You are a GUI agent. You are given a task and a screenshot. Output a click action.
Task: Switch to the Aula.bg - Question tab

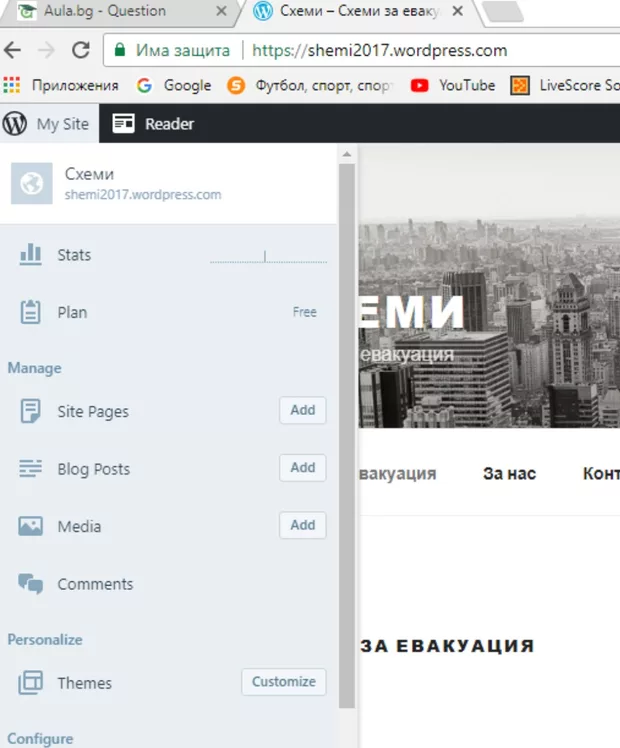119,11
